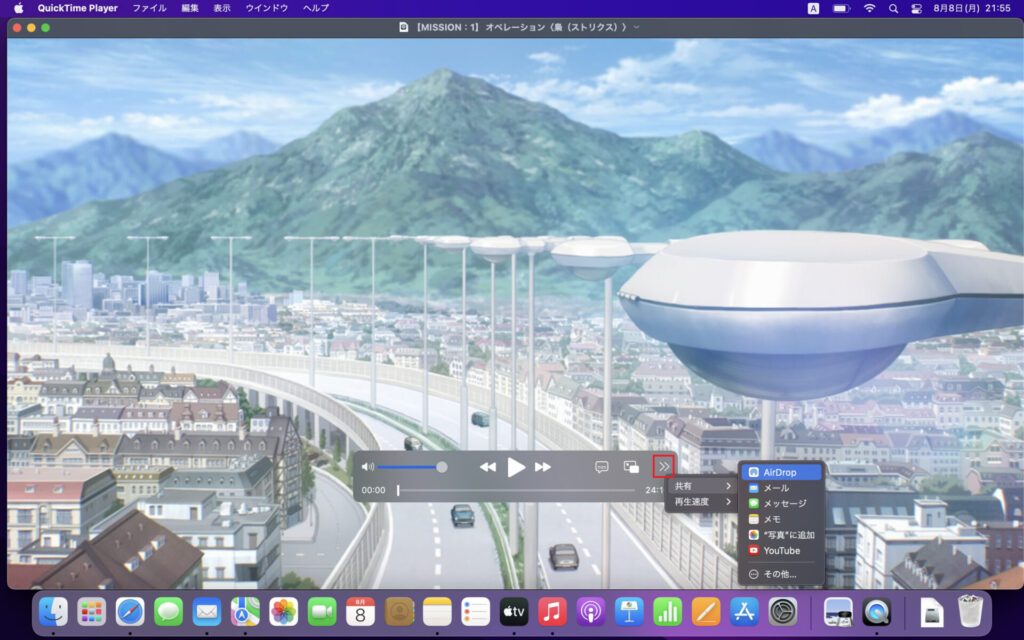Open the Photos app in the Dock
The image size is (1024, 640).
click(283, 612)
